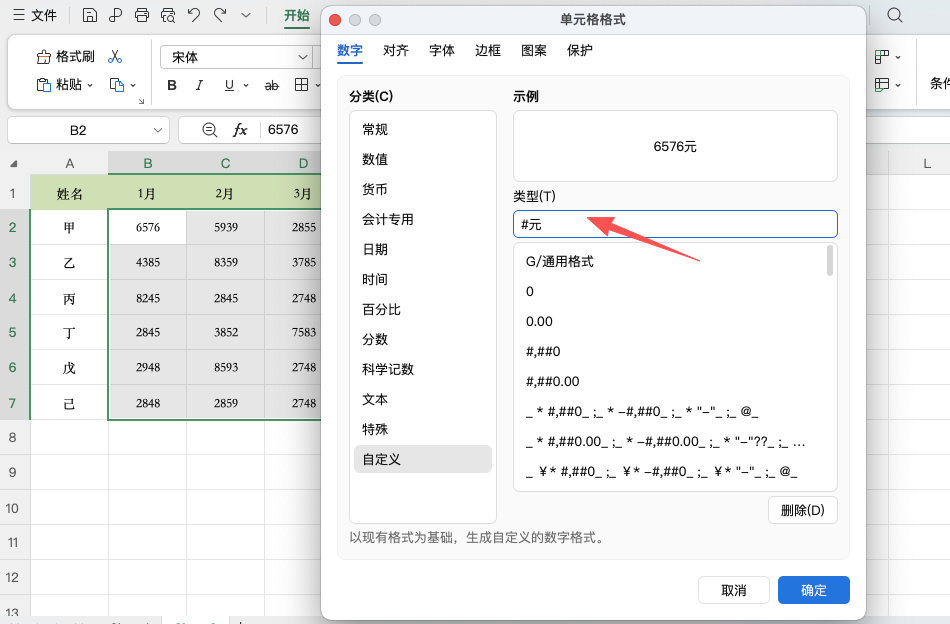
Task: Expand the underline style dropdown
Action: (x=246, y=85)
